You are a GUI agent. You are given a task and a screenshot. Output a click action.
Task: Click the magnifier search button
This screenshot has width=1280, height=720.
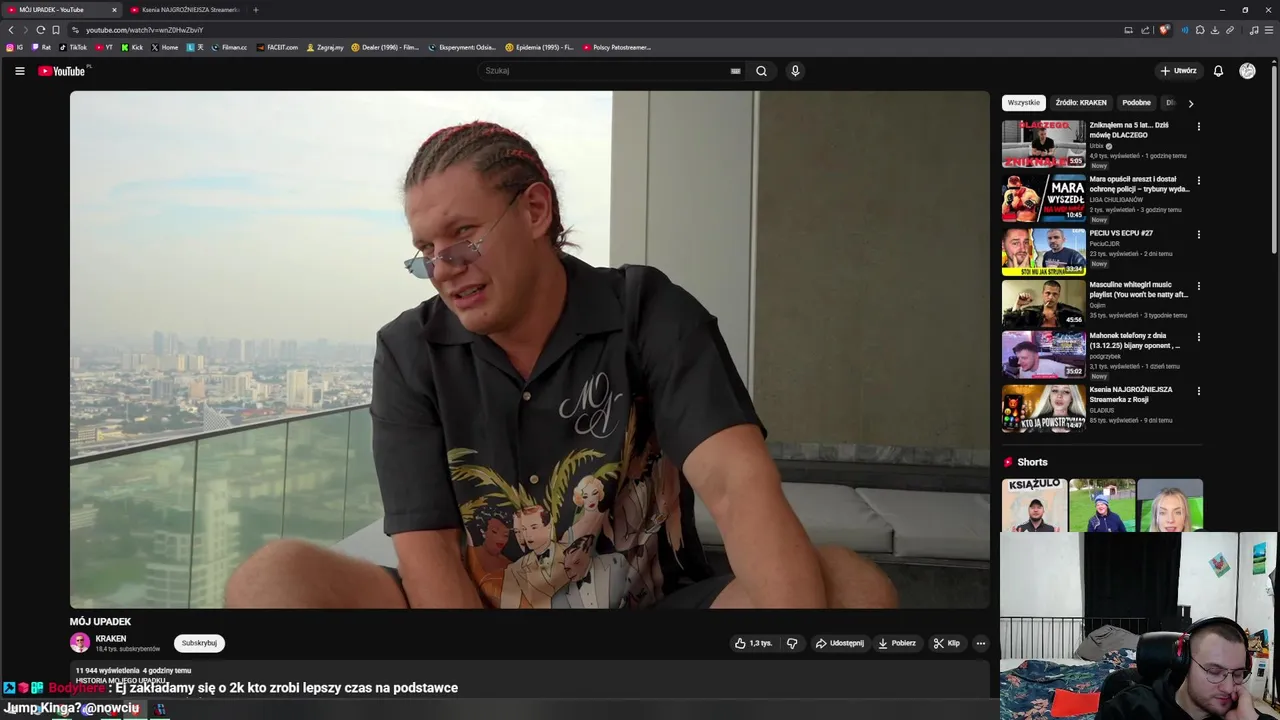point(761,71)
